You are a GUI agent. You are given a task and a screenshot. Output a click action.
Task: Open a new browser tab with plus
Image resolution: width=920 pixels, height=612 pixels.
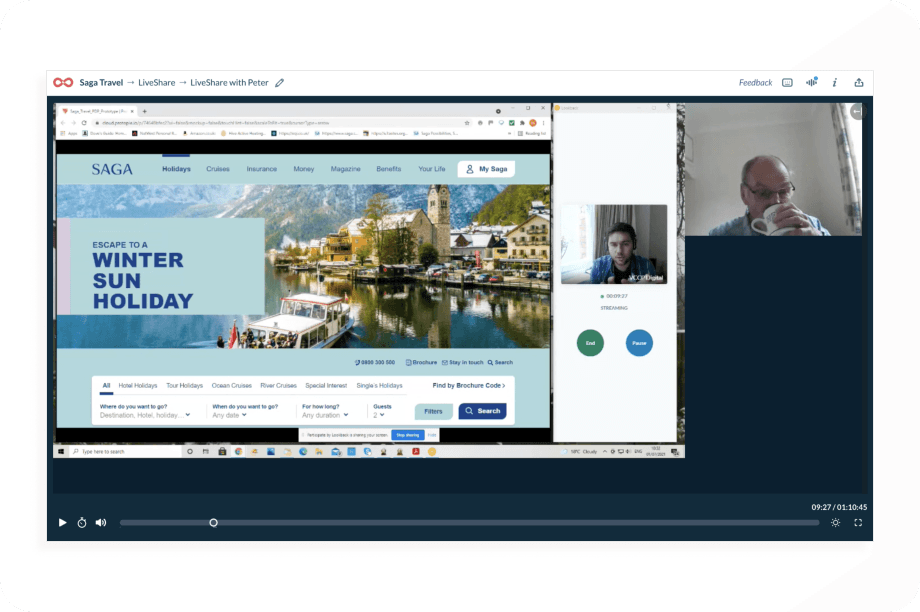click(144, 111)
